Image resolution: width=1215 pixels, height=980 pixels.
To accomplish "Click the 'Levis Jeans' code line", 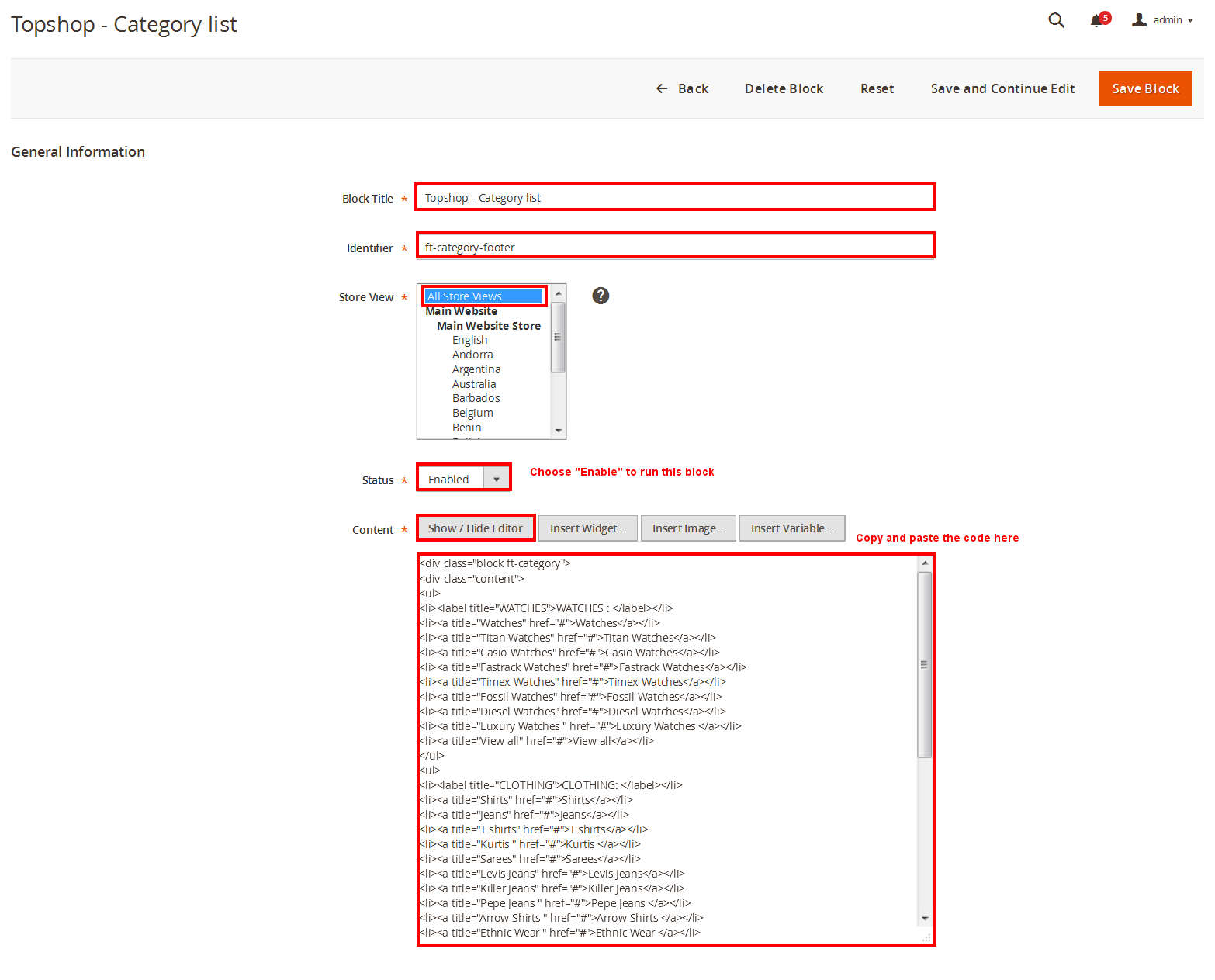I will tap(552, 874).
